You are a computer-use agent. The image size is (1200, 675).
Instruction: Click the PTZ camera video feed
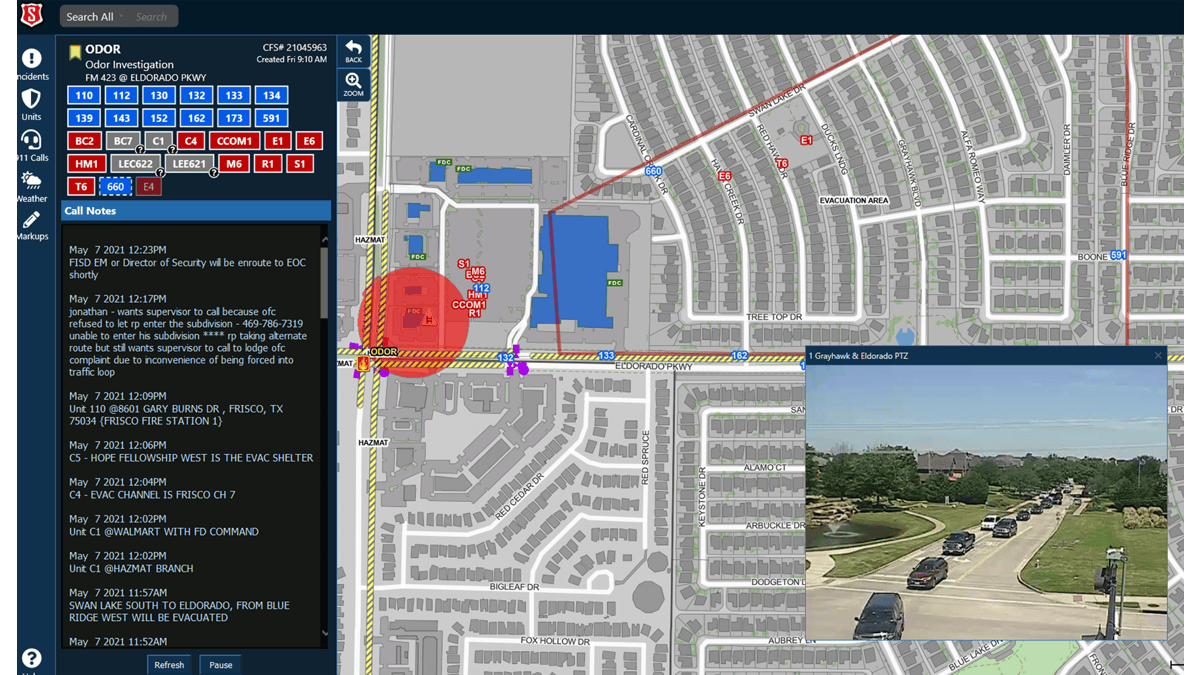coord(986,501)
